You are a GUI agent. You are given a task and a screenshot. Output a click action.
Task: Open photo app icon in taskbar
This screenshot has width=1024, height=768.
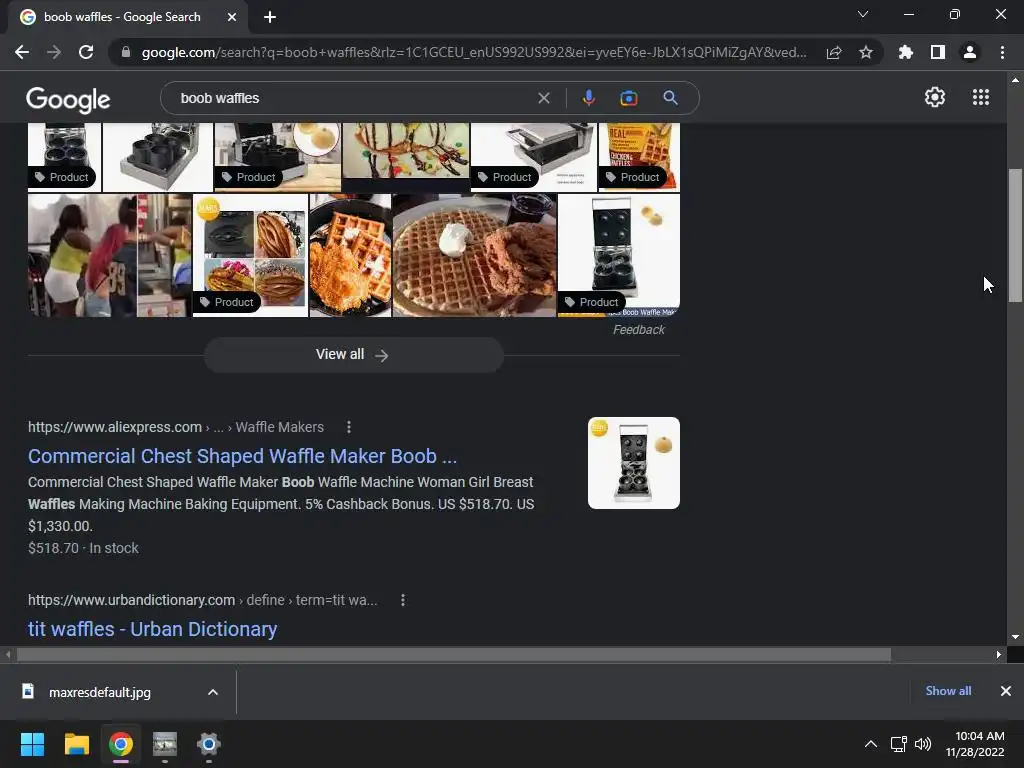click(x=165, y=744)
